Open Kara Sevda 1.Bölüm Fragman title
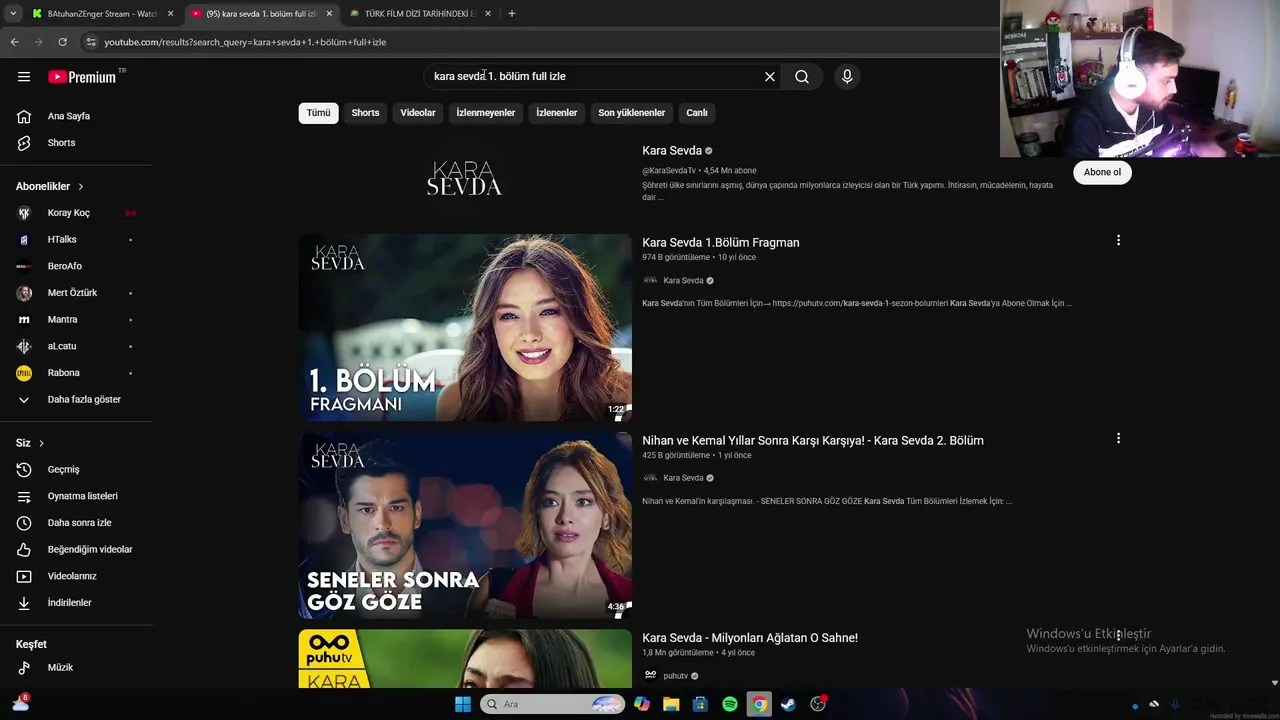The image size is (1280, 720). (720, 243)
